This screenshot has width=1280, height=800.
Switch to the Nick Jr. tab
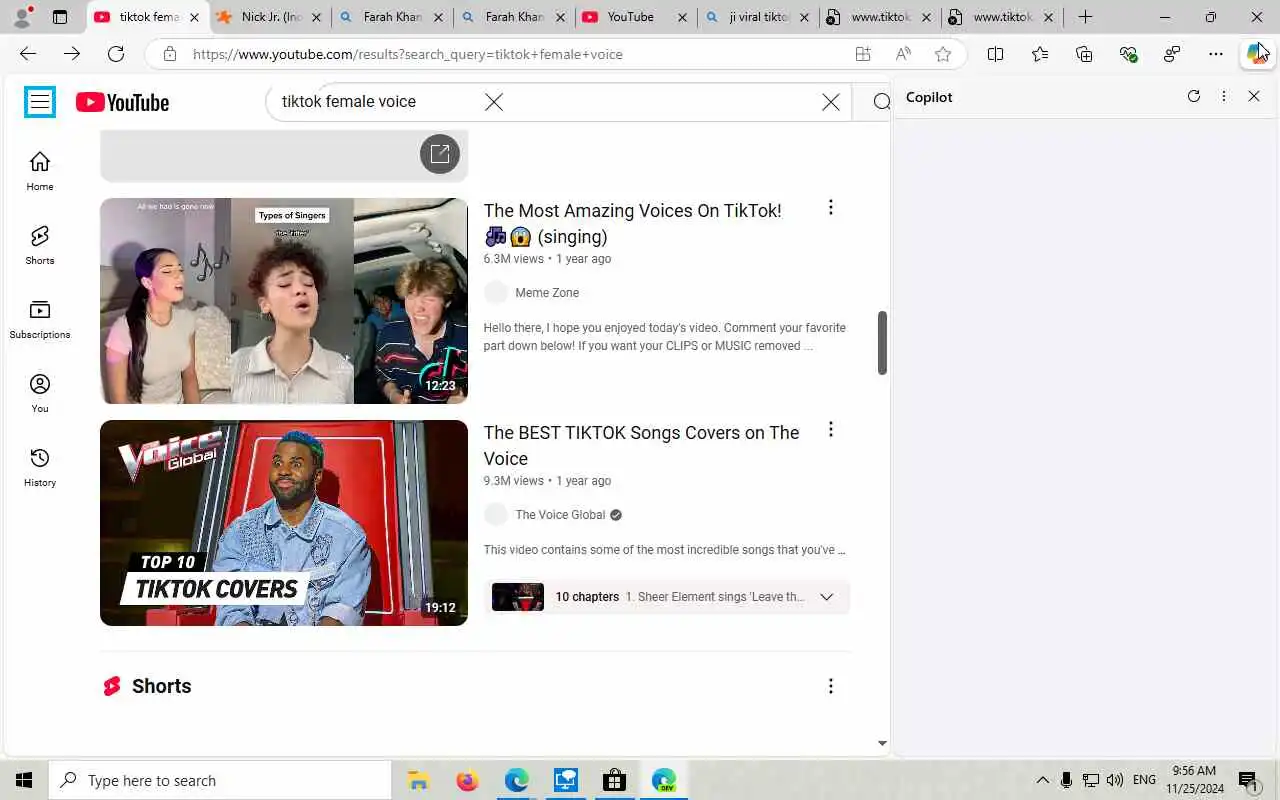click(x=270, y=17)
